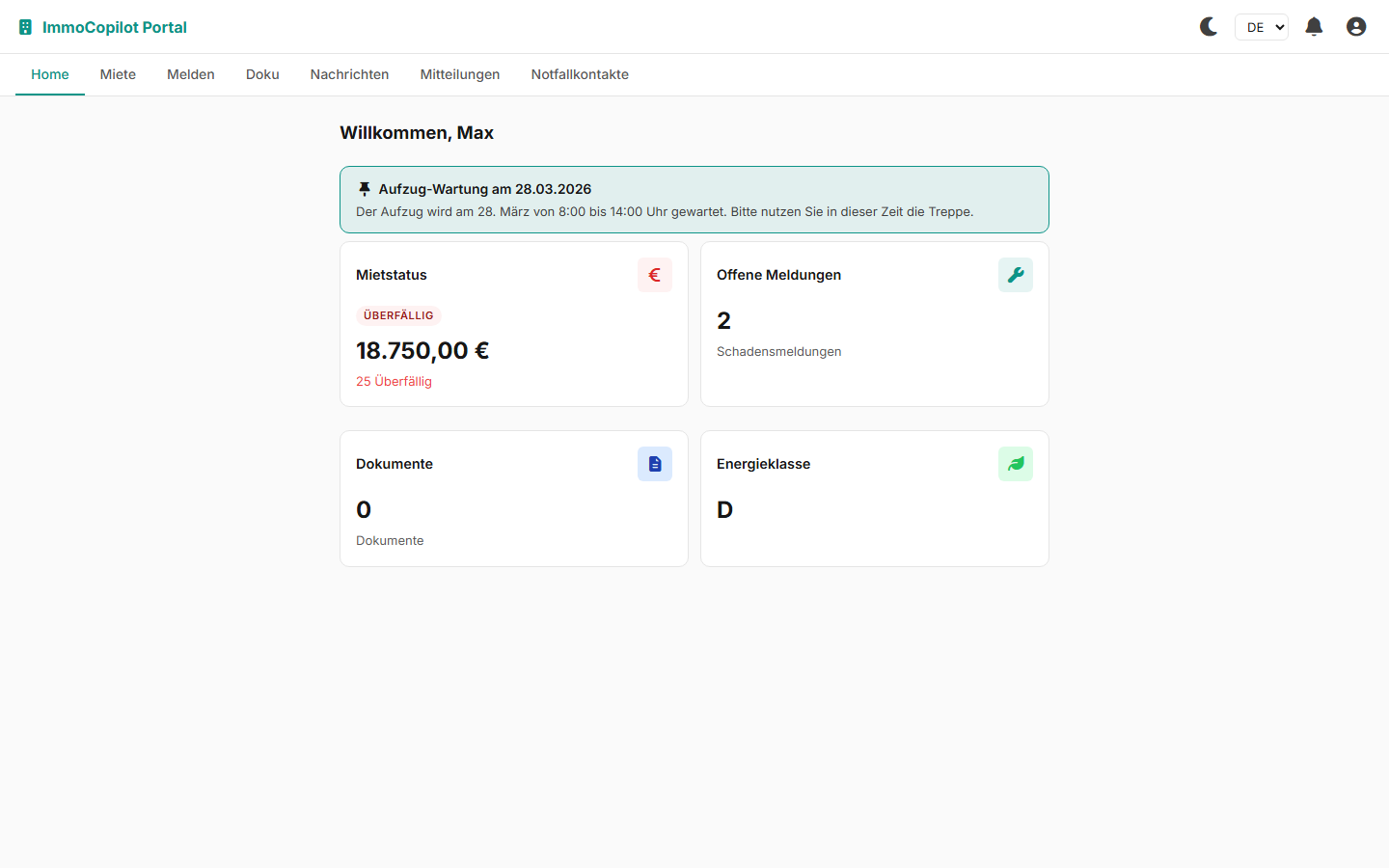Viewport: 1389px width, 868px height.
Task: Open the Mitteilungen section
Action: point(460,74)
